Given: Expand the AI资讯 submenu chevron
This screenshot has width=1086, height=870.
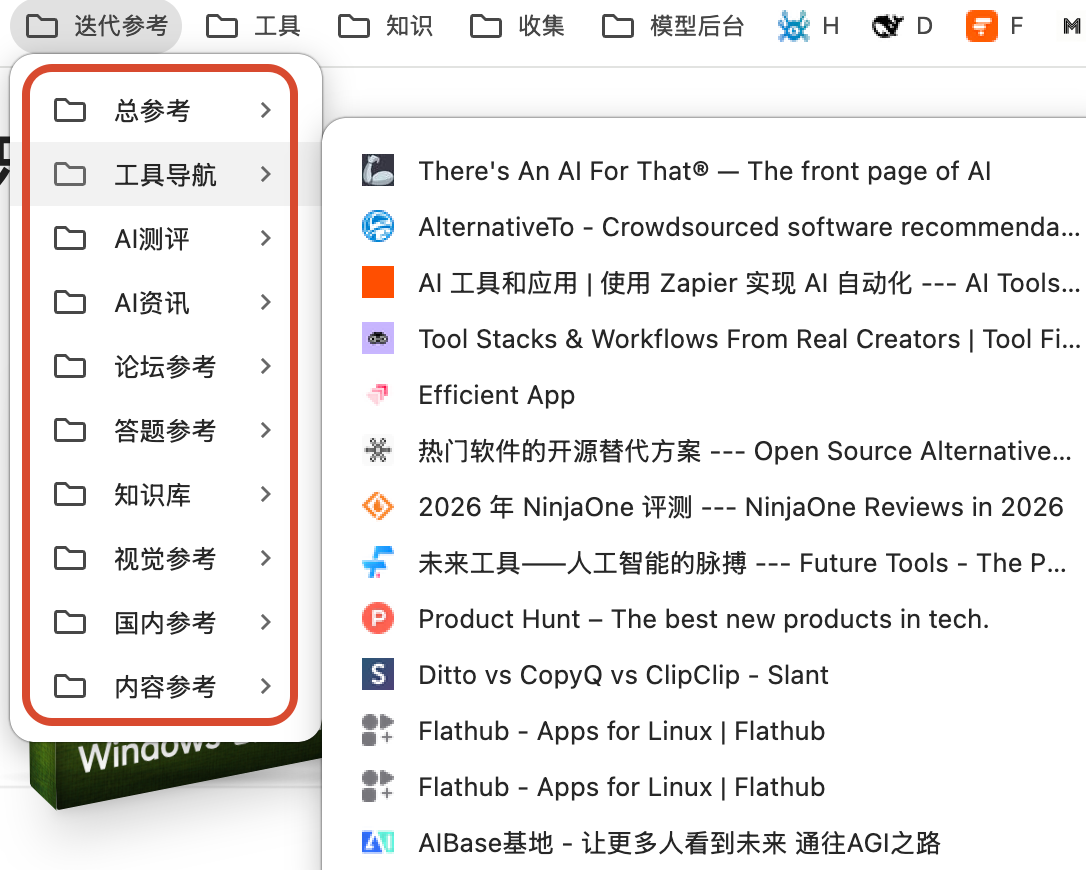Looking at the screenshot, I should [x=265, y=302].
